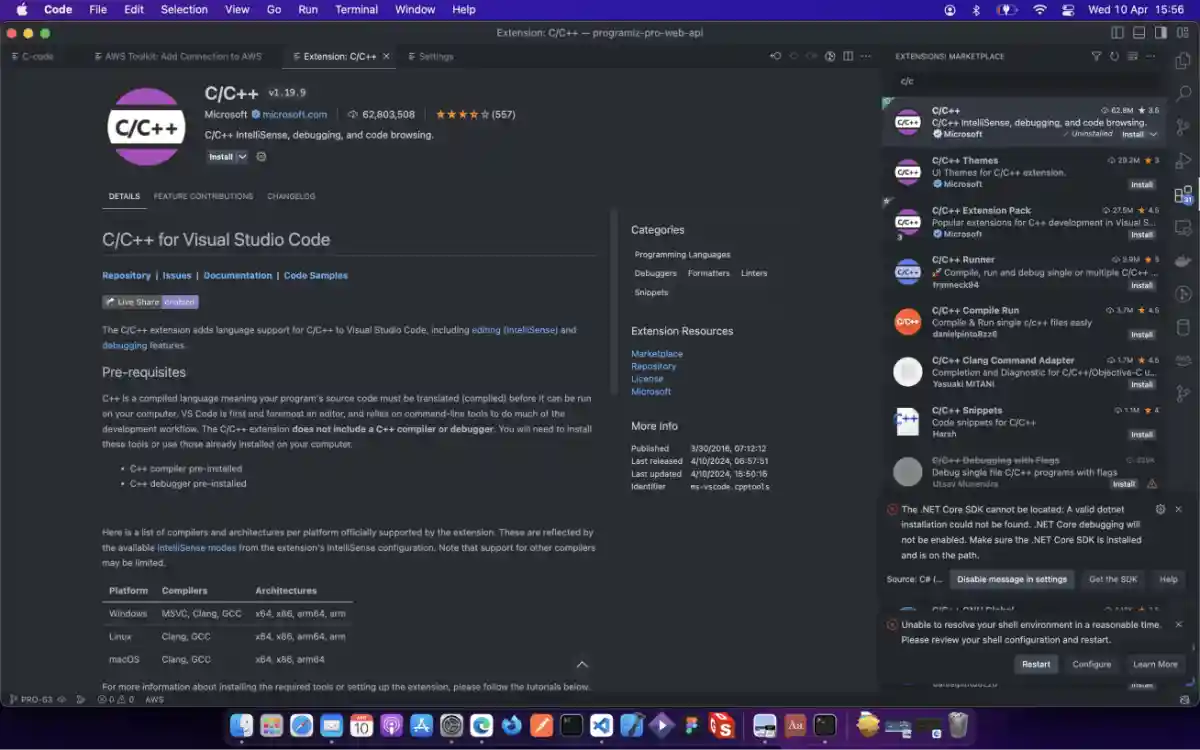Refresh the extensions list with the reload icon
Screen dimensions: 1200x750
tap(1114, 57)
